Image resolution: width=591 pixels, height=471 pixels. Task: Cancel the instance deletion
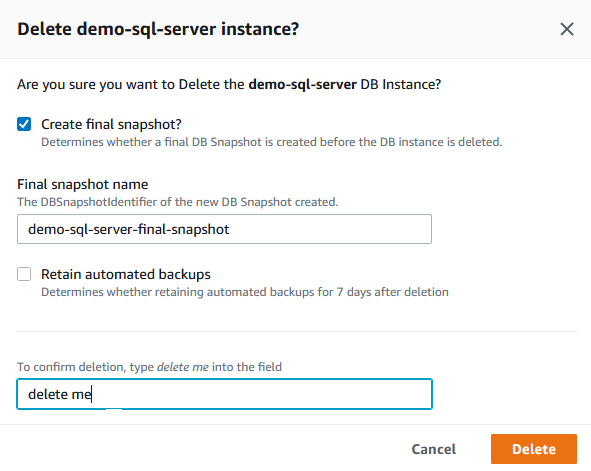[433, 449]
